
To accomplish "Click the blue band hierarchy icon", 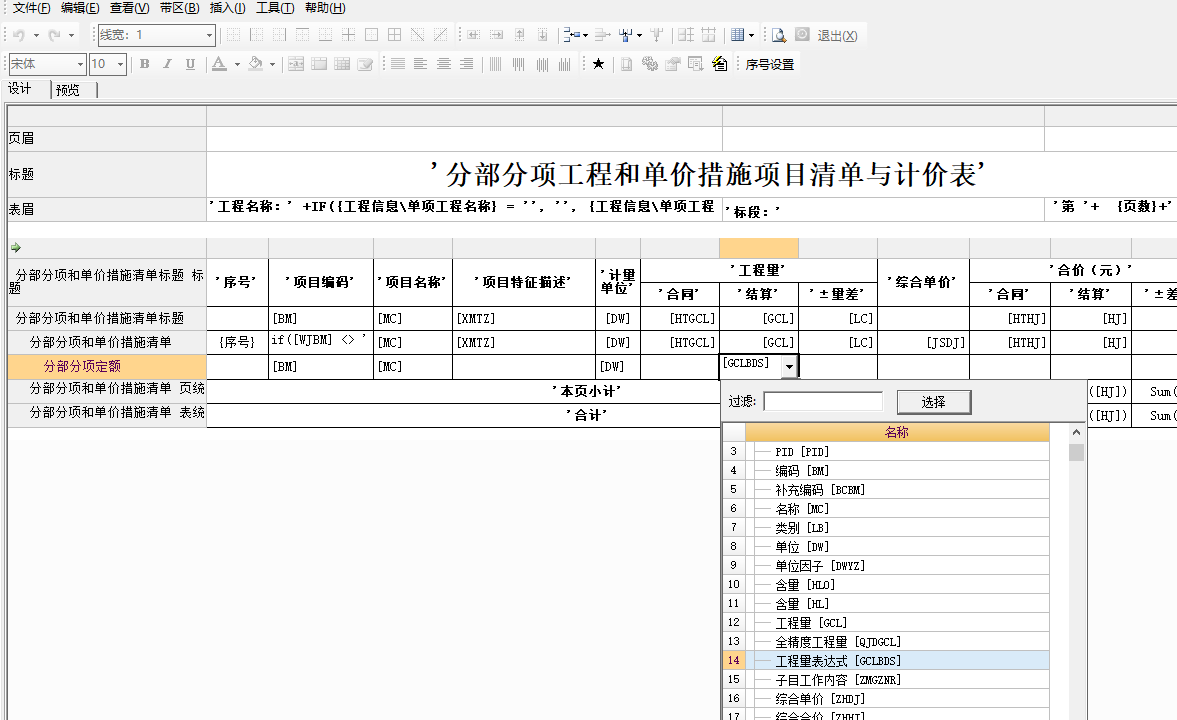I will [x=572, y=35].
